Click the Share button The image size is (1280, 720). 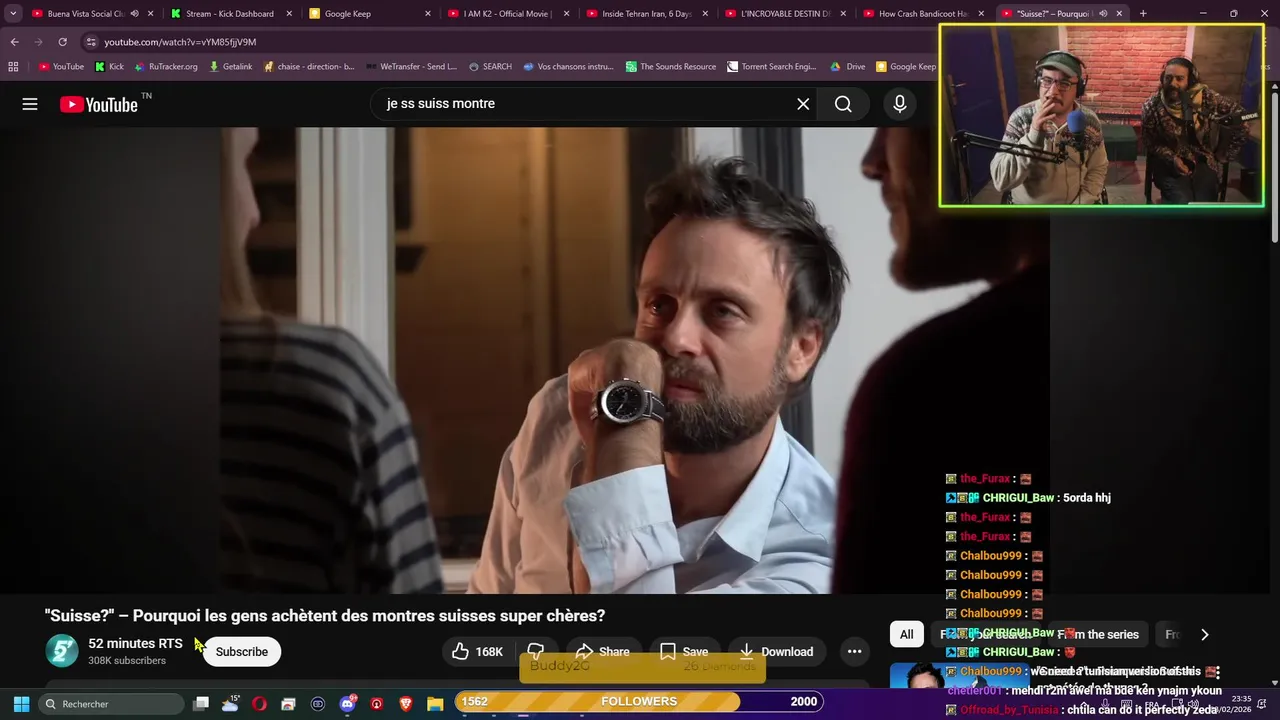(x=602, y=651)
